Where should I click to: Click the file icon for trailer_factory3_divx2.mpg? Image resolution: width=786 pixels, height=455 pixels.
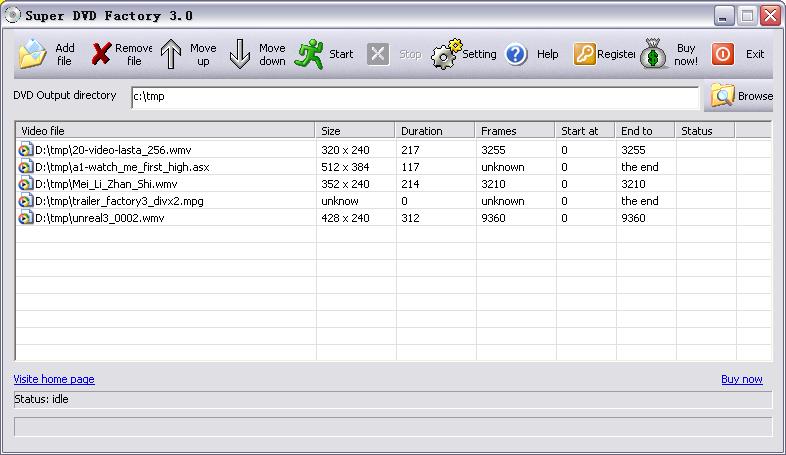[25, 201]
